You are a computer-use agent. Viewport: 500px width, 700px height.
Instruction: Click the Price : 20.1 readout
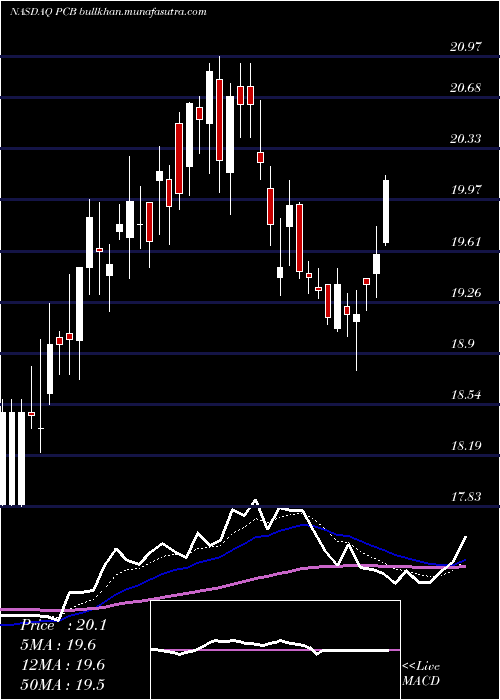(64, 625)
